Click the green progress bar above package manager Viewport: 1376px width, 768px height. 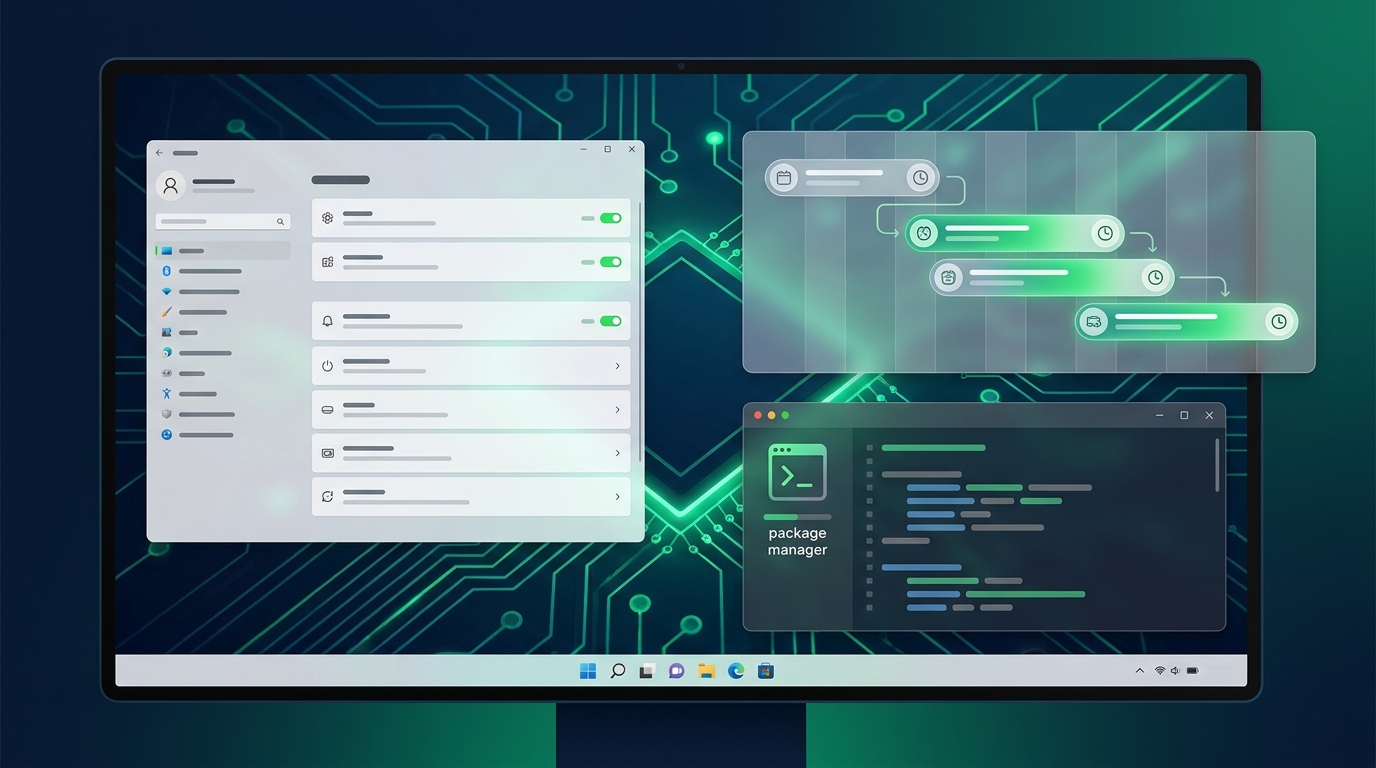point(797,517)
